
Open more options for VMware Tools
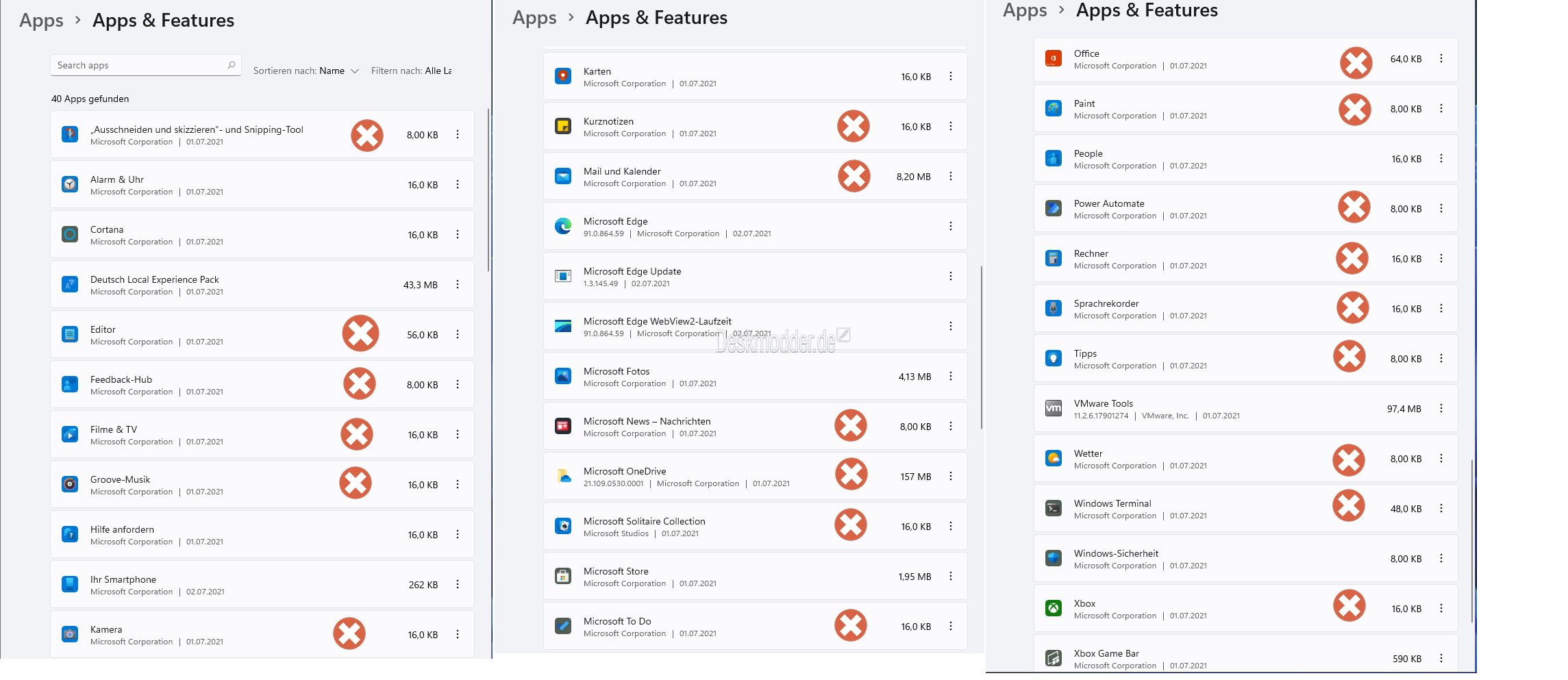(x=1441, y=408)
